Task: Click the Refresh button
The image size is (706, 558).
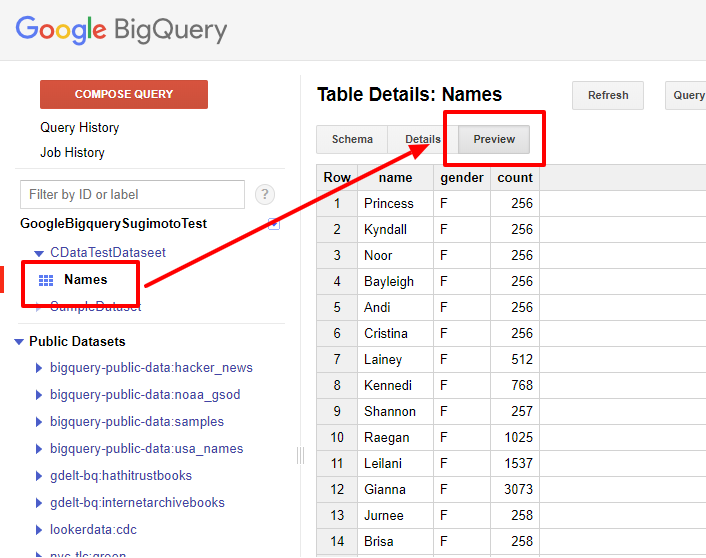Action: tap(608, 95)
